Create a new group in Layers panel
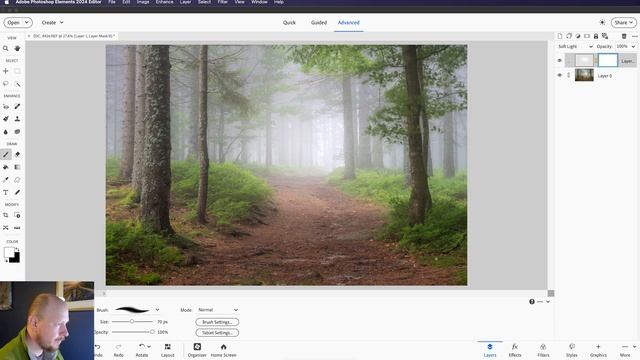 click(x=569, y=36)
